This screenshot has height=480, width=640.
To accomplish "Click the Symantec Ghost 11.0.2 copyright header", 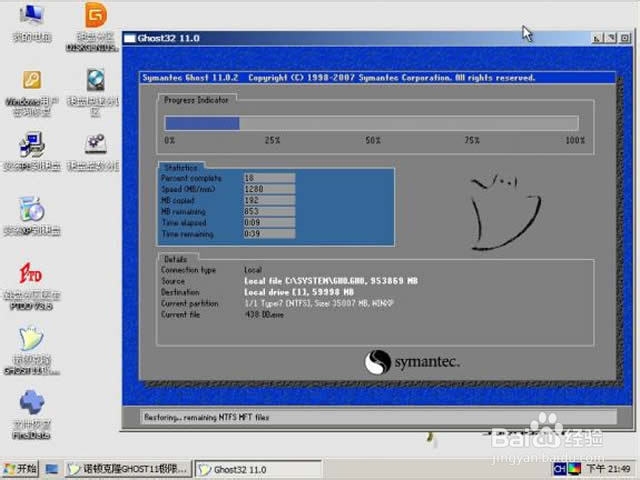I will pos(338,78).
